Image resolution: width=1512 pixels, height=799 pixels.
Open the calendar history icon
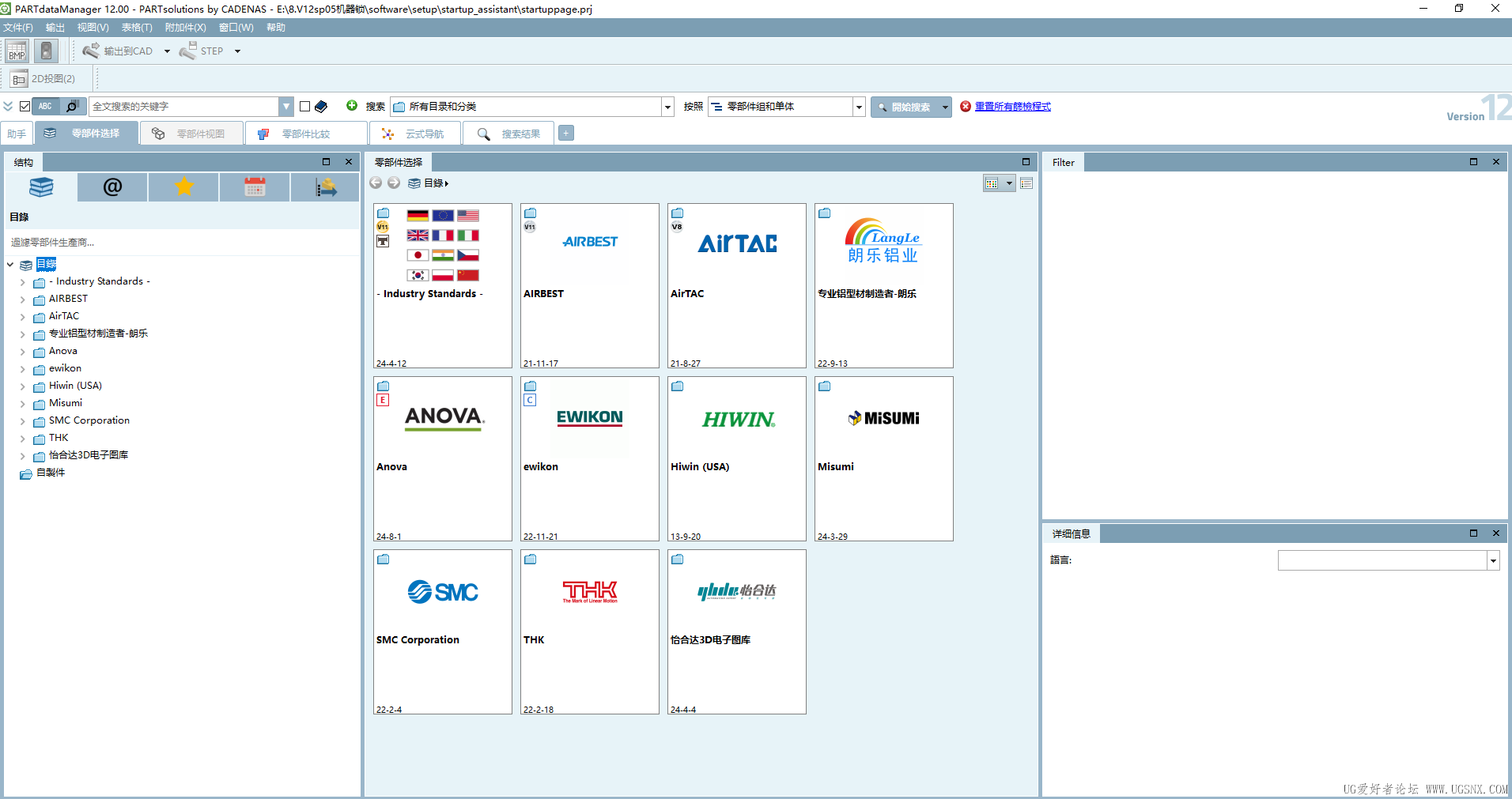tap(255, 187)
